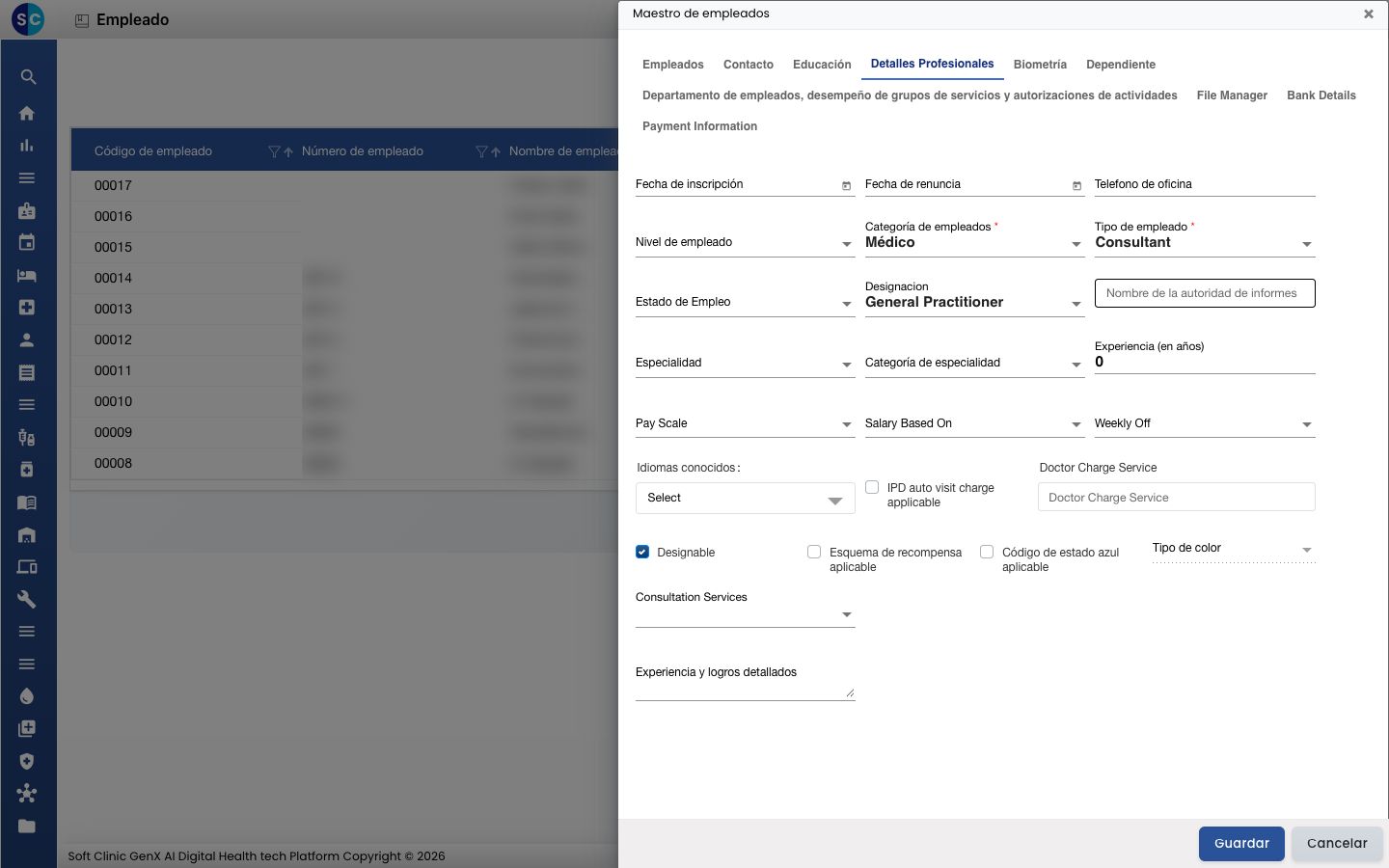
Task: Open the Categoría de empleados dropdown
Action: (x=974, y=243)
